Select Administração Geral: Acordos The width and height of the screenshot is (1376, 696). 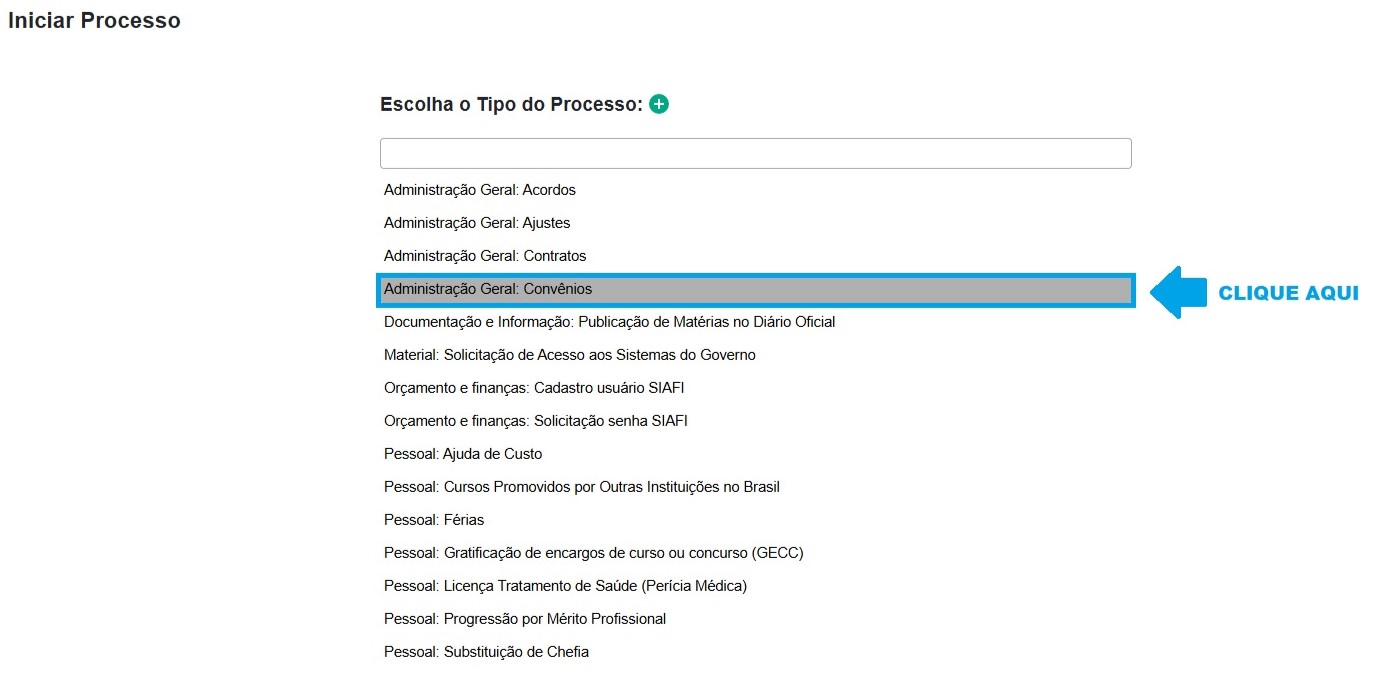click(480, 190)
